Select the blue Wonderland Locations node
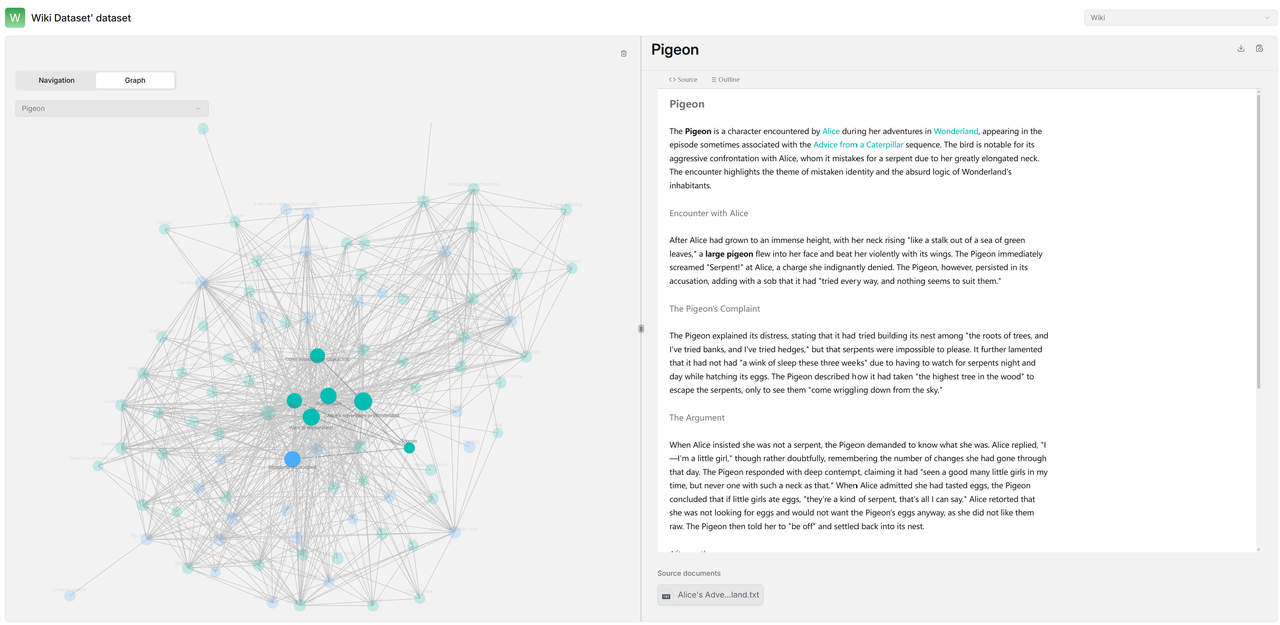This screenshot has width=1280, height=625. pos(292,459)
